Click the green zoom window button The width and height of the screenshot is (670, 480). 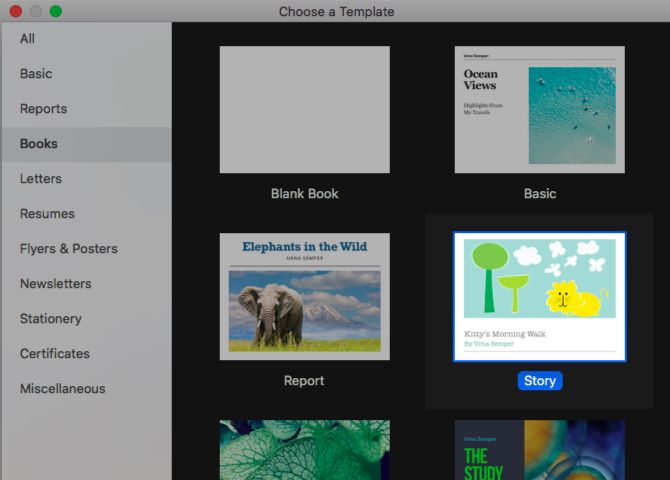pos(56,11)
